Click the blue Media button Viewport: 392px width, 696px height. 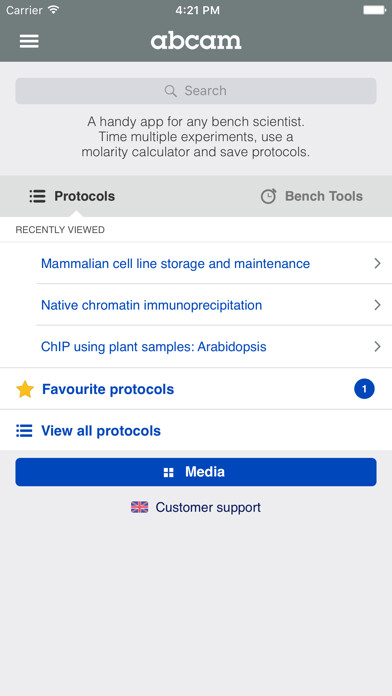point(196,472)
